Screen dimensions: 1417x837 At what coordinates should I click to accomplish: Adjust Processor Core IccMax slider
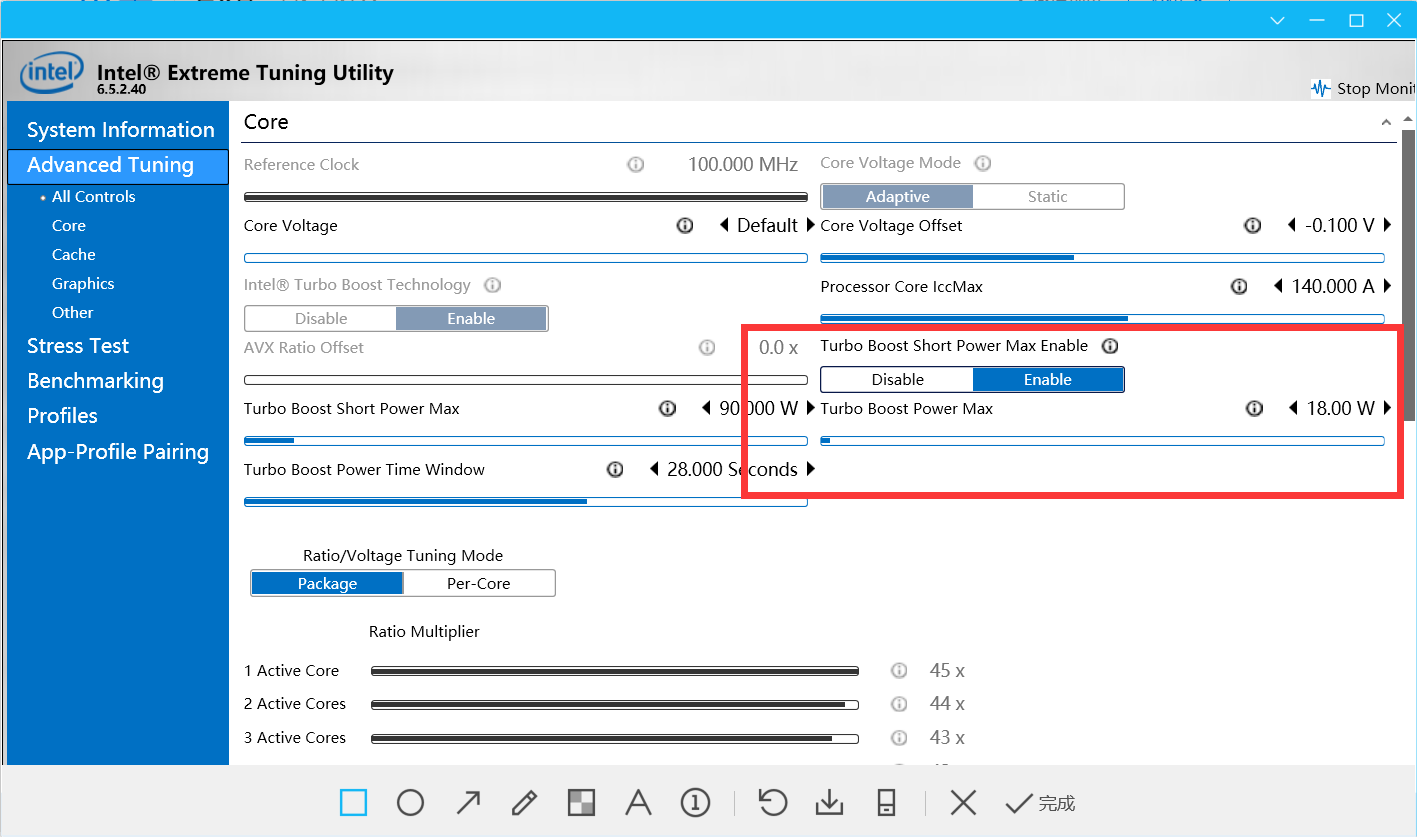[1102, 319]
